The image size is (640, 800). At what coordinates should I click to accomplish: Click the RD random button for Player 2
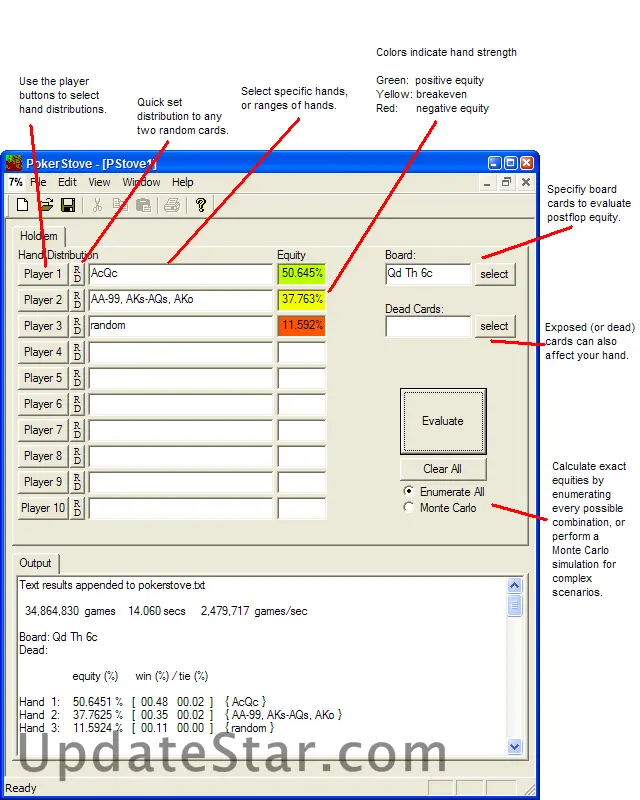tap(77, 300)
